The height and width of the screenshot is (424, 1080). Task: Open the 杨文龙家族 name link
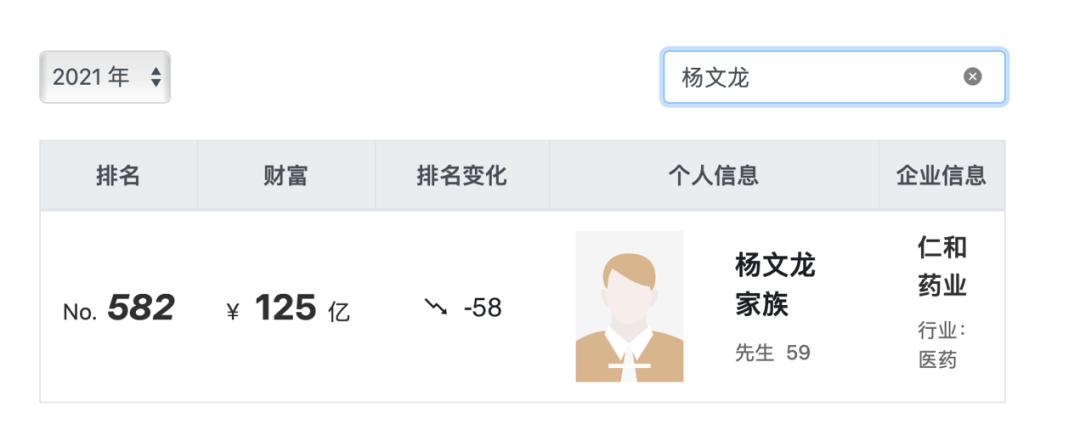pos(775,284)
